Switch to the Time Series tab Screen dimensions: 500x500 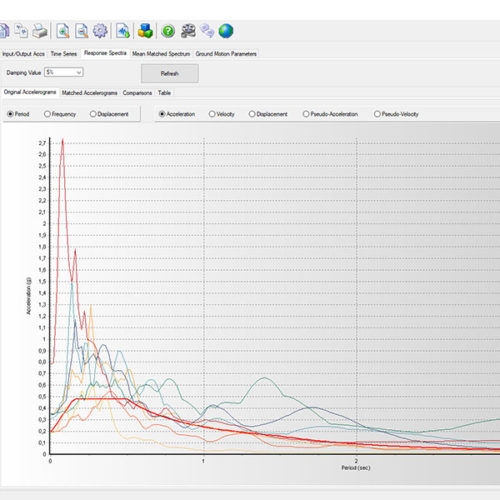pyautogui.click(x=64, y=54)
